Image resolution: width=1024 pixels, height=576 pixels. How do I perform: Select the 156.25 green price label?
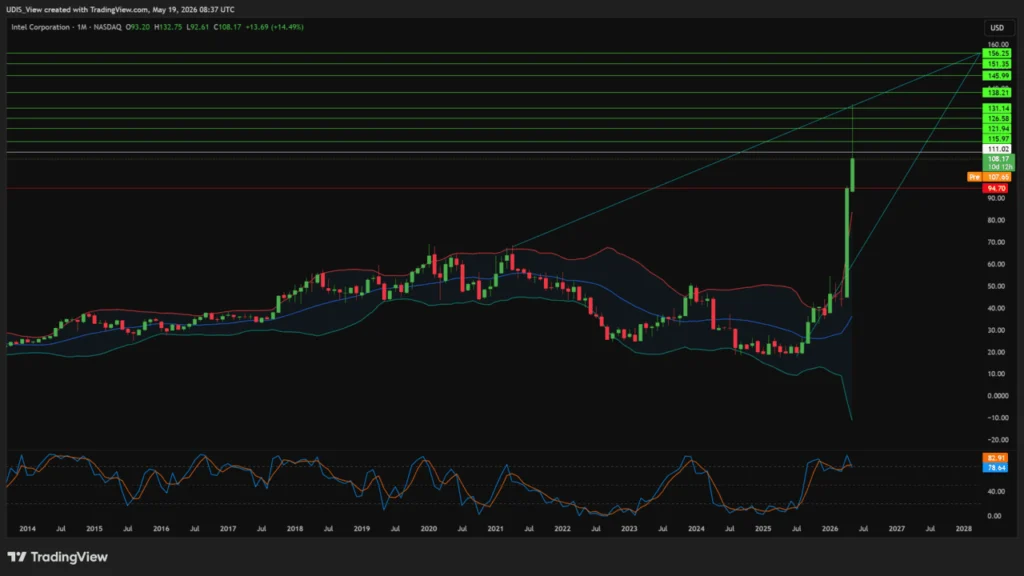998,54
